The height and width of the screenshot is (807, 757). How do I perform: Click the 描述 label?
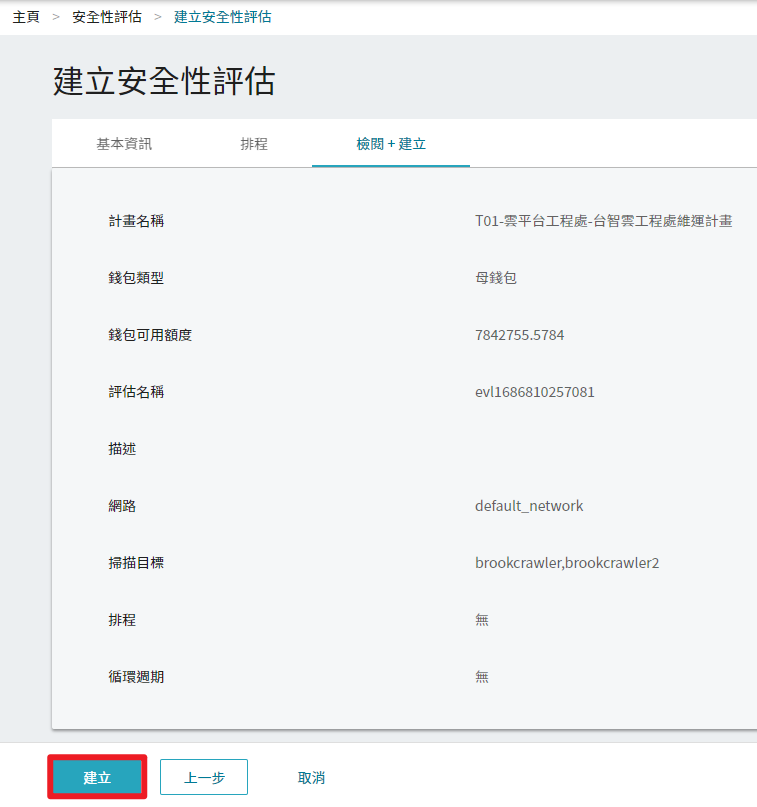(122, 449)
